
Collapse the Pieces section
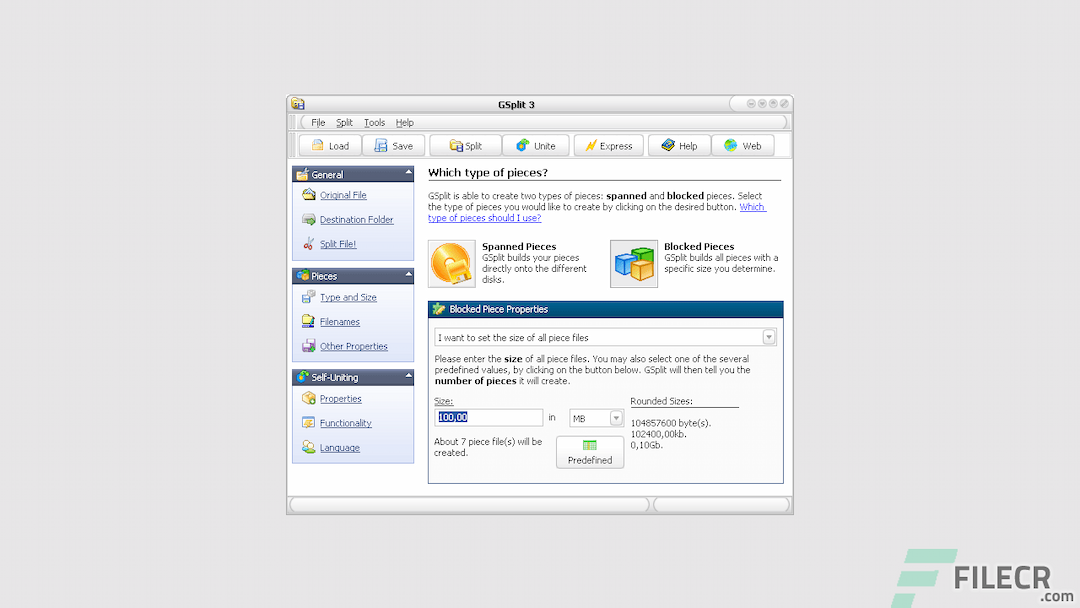(408, 275)
